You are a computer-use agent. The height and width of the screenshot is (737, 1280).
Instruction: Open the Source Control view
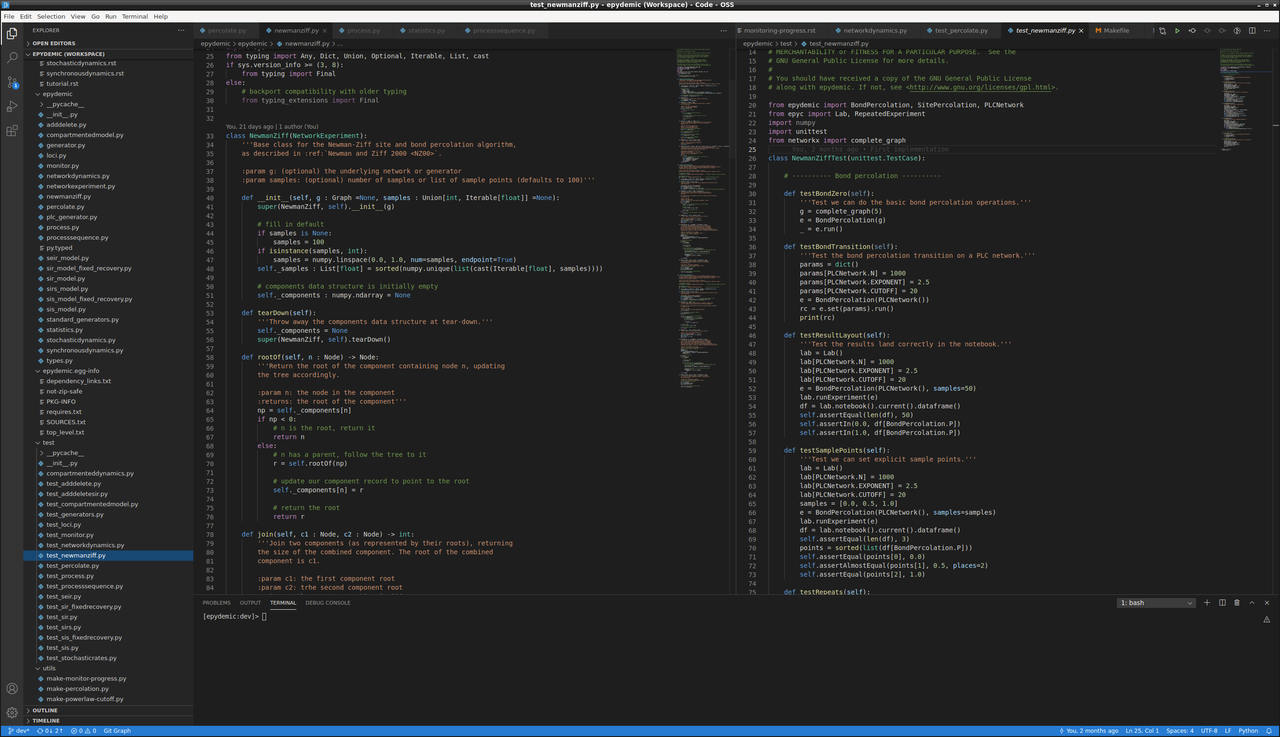[x=12, y=82]
